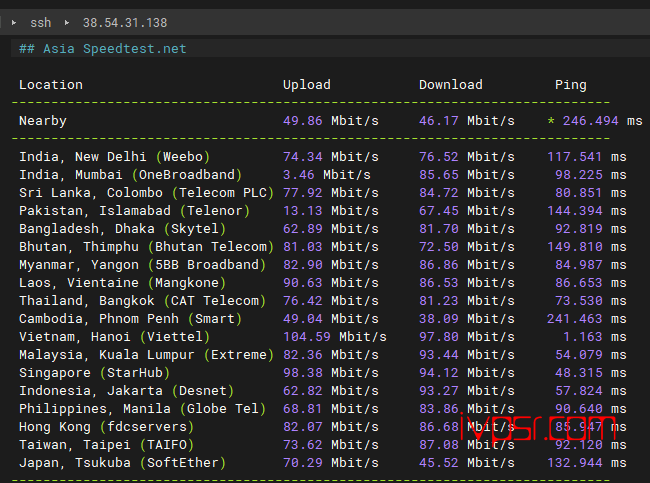Click Kuala Lumpur download 93.44

(439, 355)
